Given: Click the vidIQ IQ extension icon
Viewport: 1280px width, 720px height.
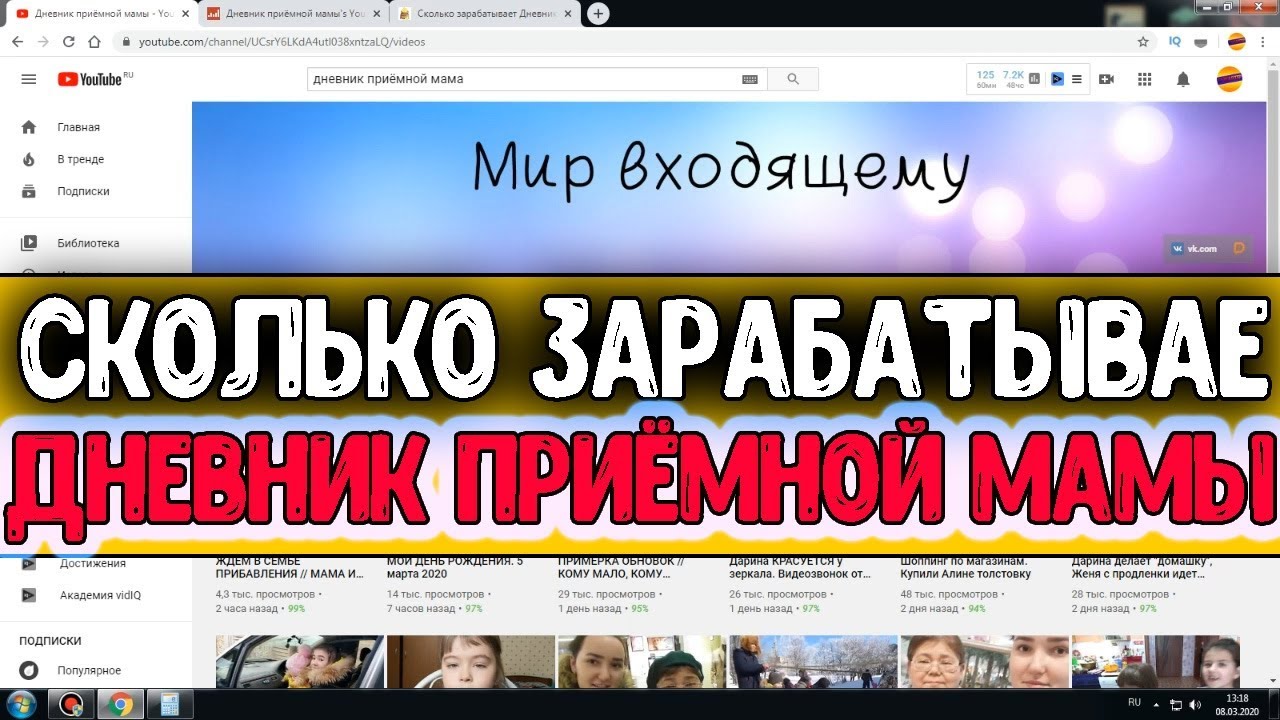Looking at the screenshot, I should click(1175, 42).
